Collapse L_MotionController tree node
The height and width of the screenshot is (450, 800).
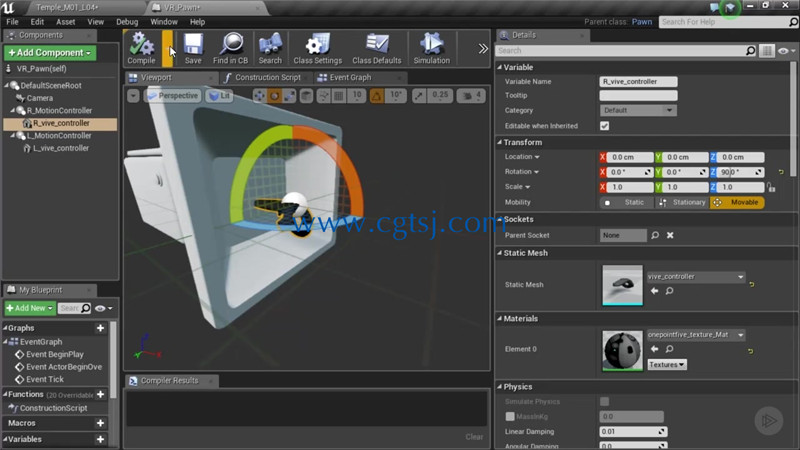[x=13, y=135]
